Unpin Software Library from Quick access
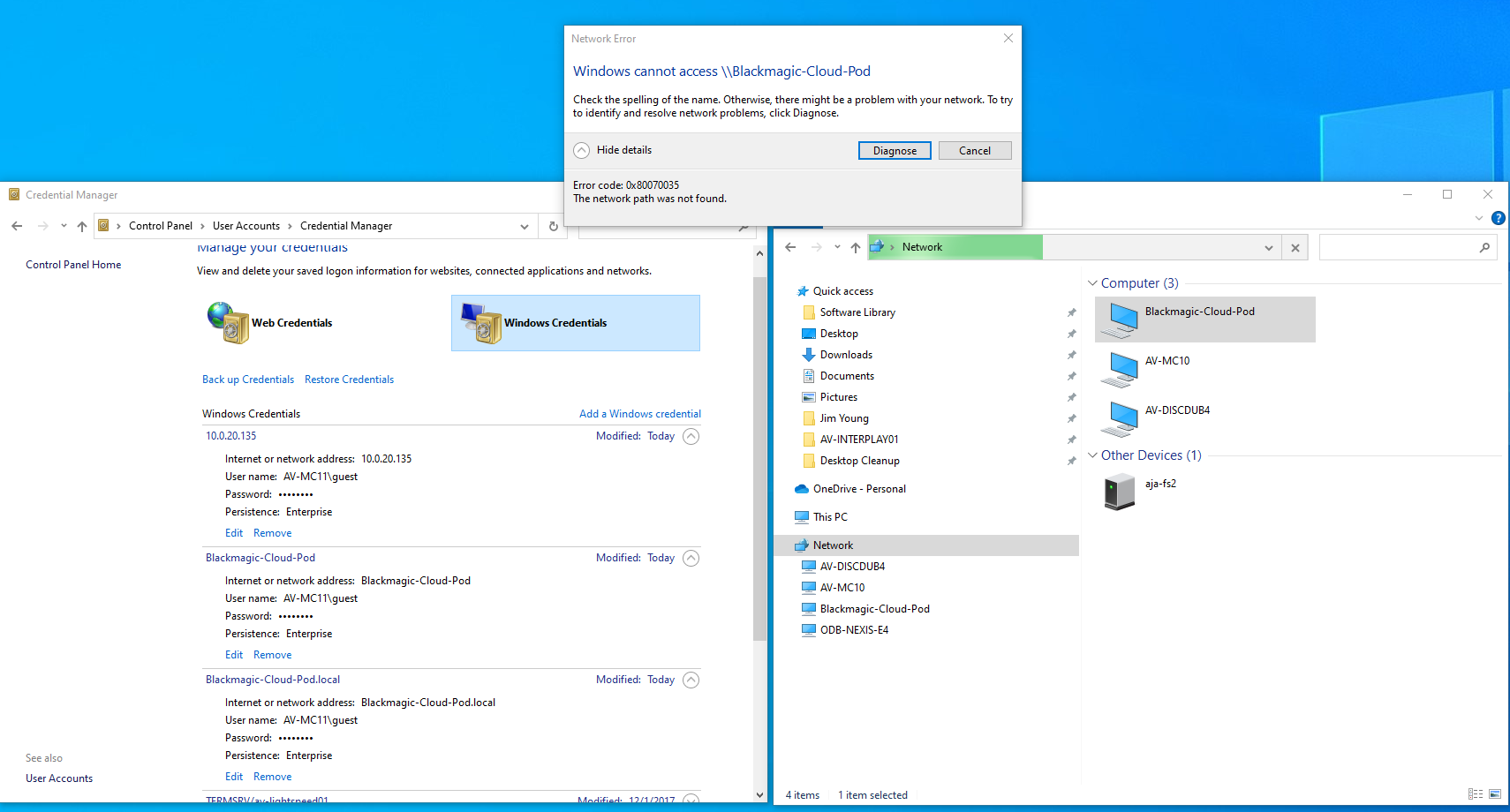1510x812 pixels. 1071,312
